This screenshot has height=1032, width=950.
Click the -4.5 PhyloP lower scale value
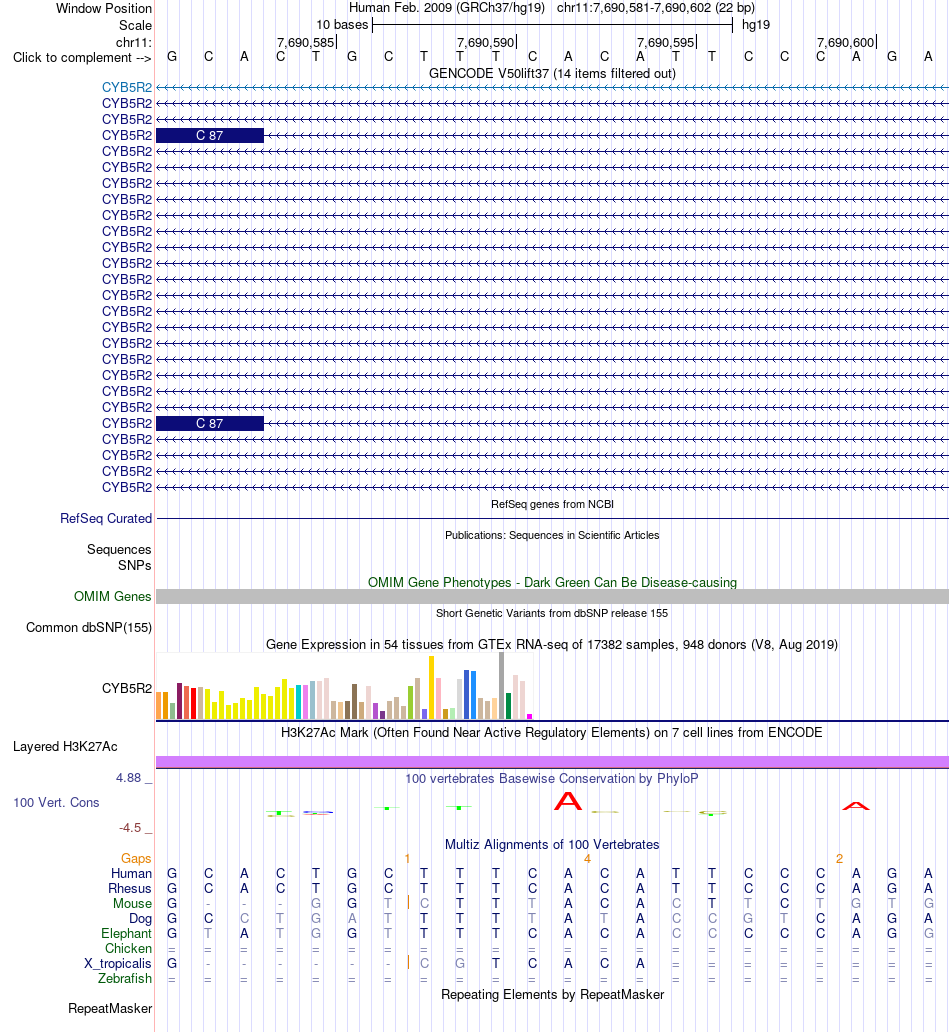tap(130, 828)
